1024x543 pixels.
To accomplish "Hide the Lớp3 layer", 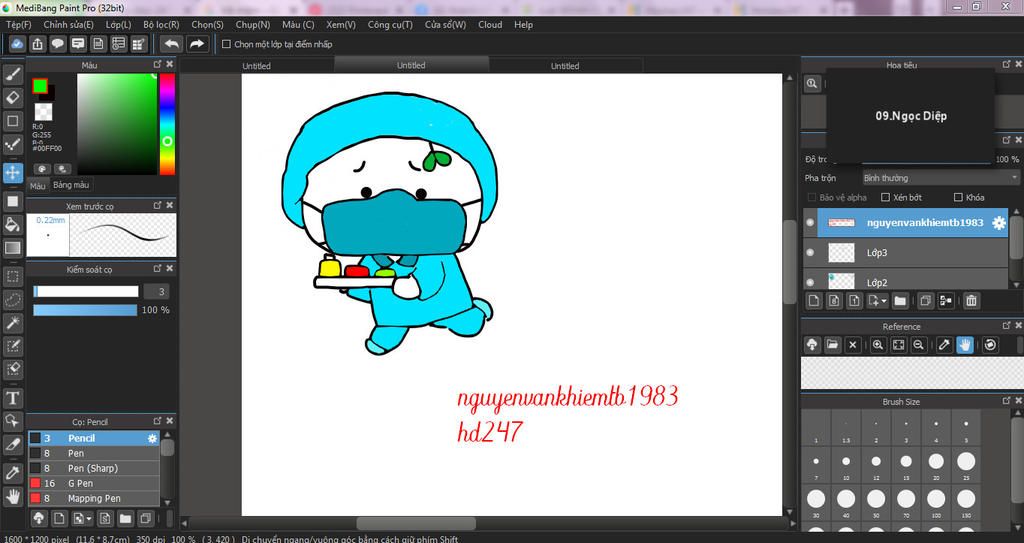I will 810,252.
